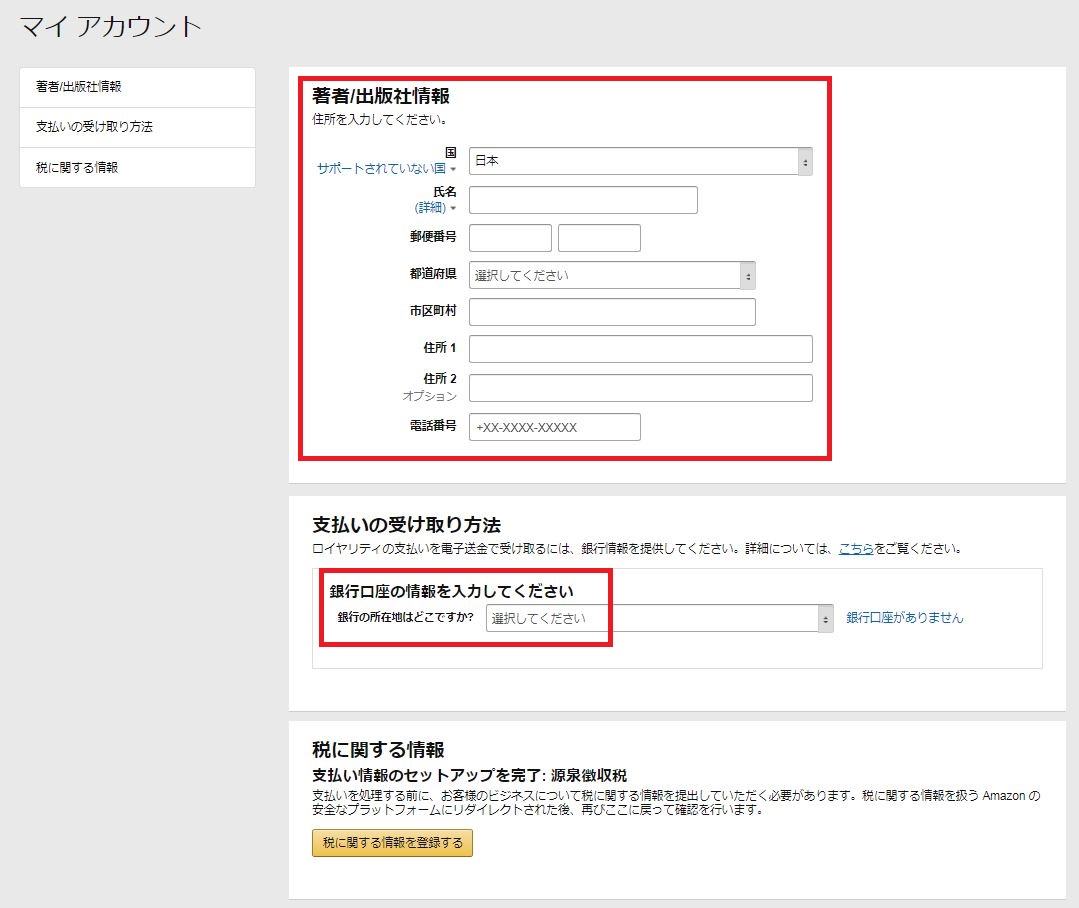This screenshot has width=1079, height=908.
Task: Expand the サポートされていない国 link
Action: (386, 169)
